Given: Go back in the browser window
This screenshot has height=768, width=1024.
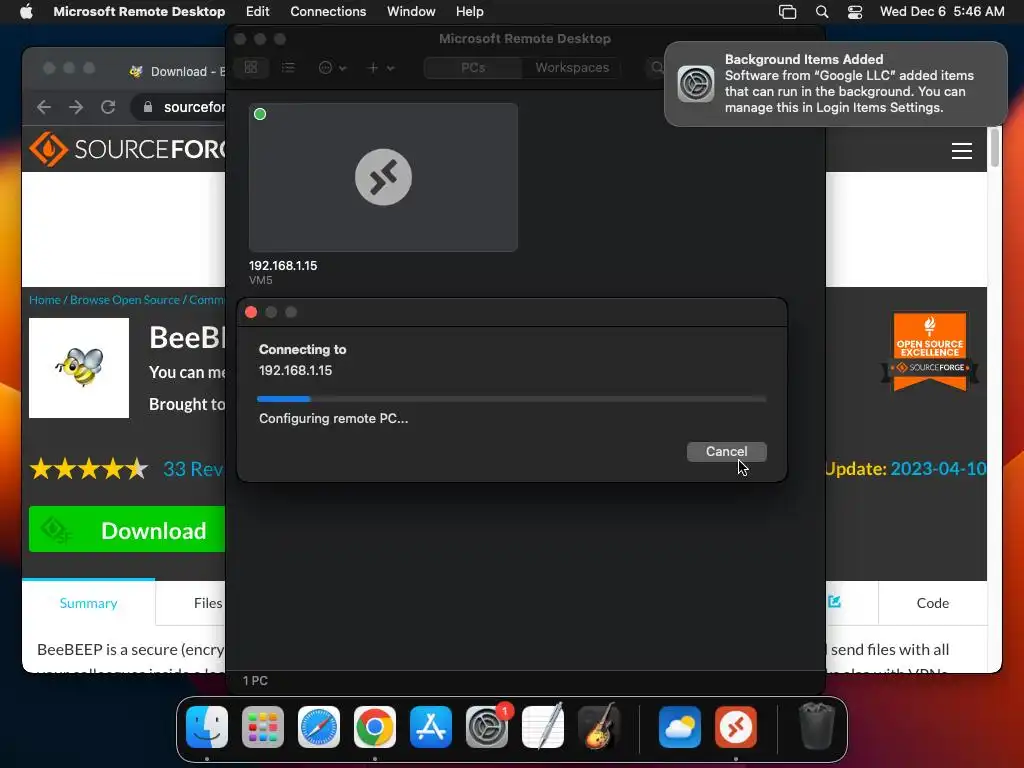Looking at the screenshot, I should click(44, 107).
